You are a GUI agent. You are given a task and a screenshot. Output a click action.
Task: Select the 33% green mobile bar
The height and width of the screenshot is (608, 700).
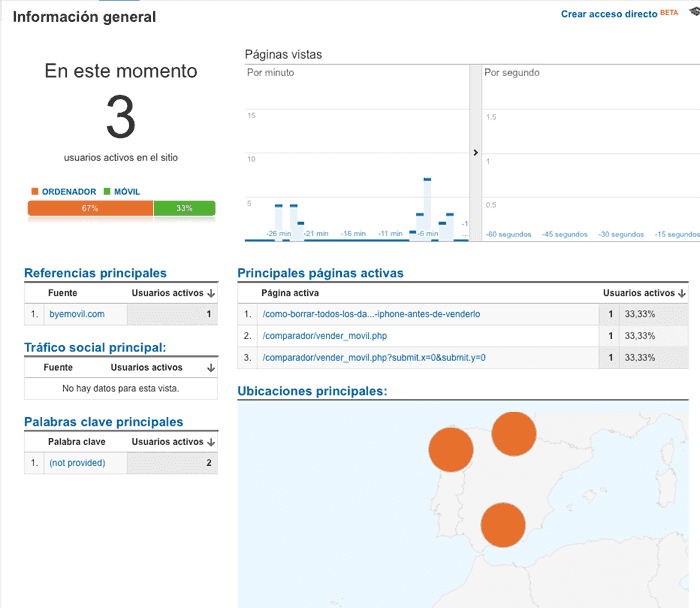[x=184, y=208]
